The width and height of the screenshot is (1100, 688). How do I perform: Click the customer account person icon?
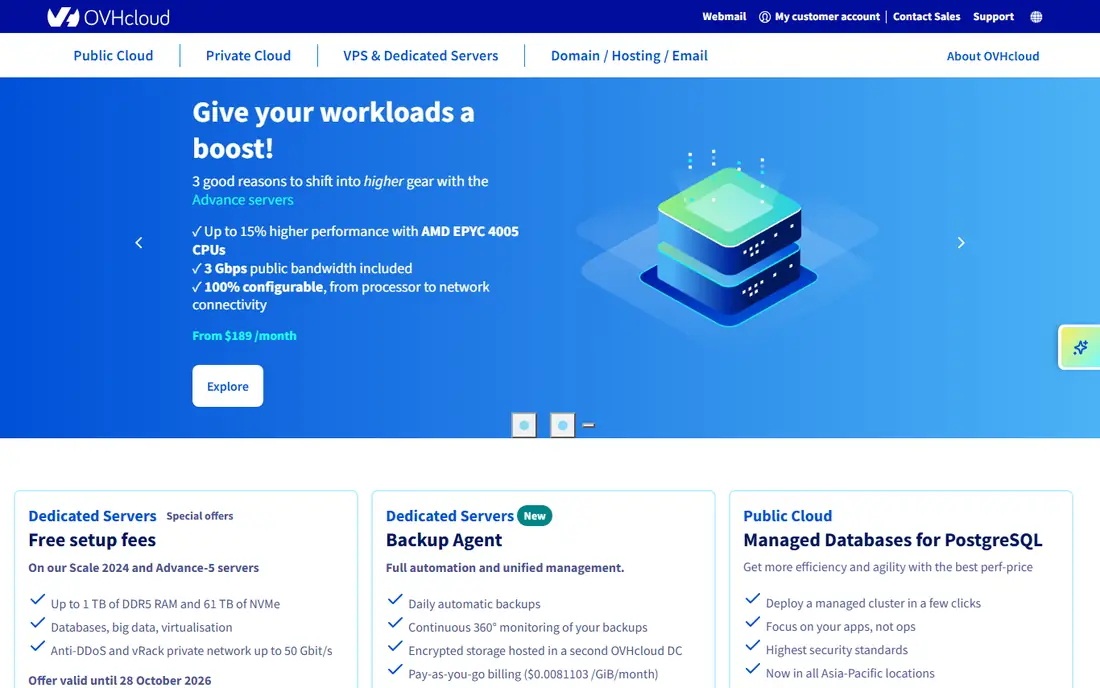[765, 17]
